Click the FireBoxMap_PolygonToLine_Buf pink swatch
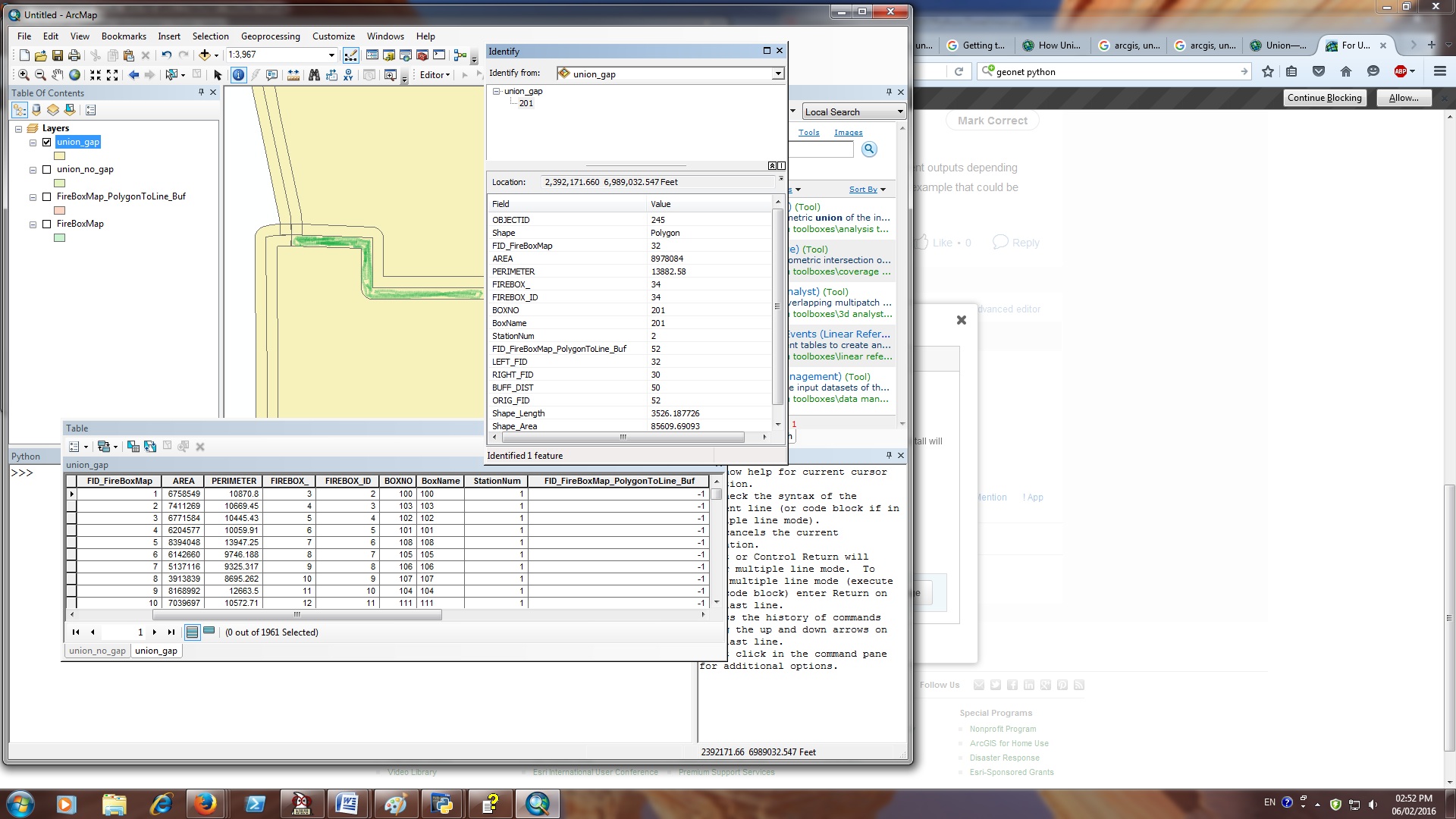The image size is (1456, 819). pos(60,210)
